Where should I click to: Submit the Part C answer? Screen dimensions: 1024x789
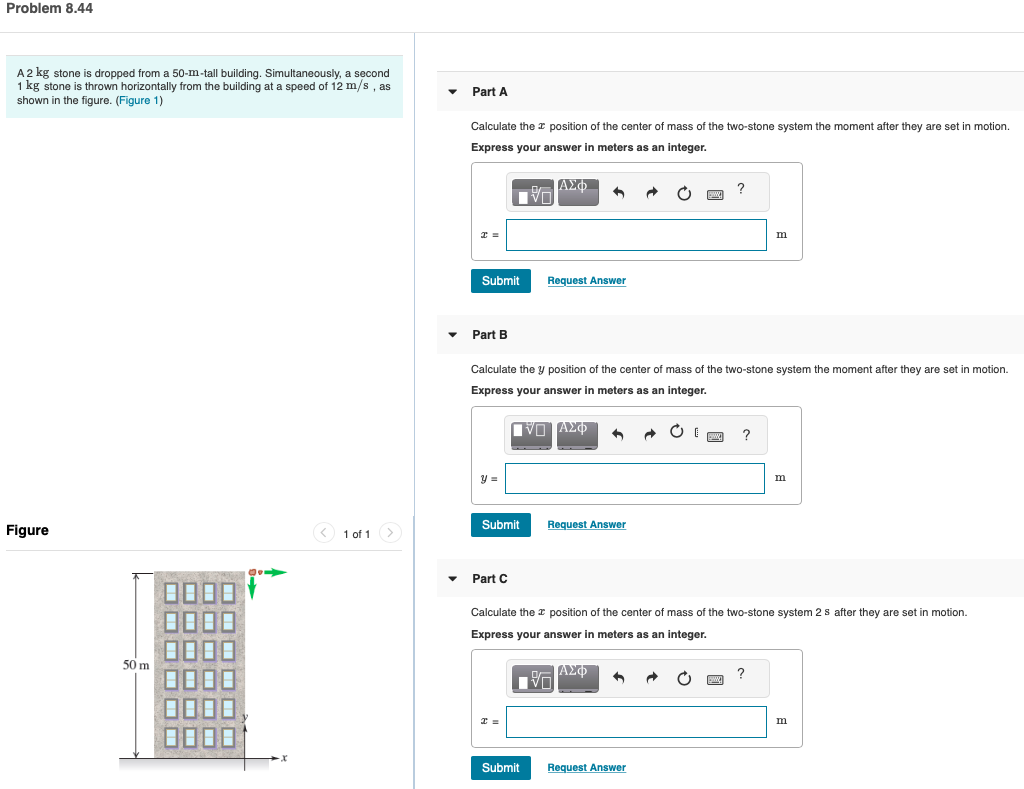pyautogui.click(x=500, y=768)
